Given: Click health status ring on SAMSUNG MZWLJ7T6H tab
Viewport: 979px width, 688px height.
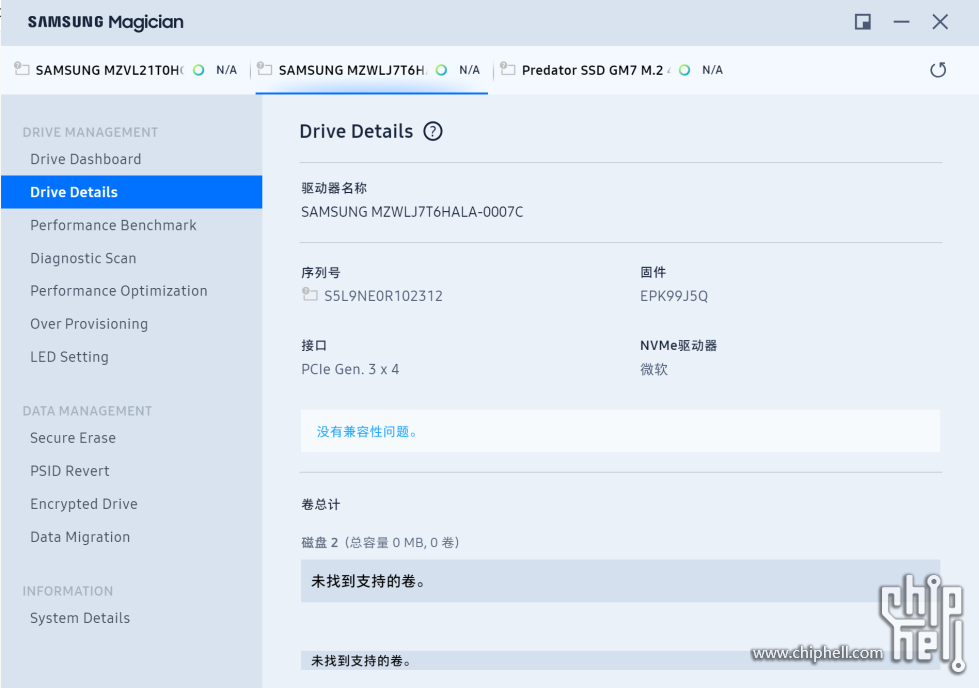Looking at the screenshot, I should pyautogui.click(x=441, y=70).
